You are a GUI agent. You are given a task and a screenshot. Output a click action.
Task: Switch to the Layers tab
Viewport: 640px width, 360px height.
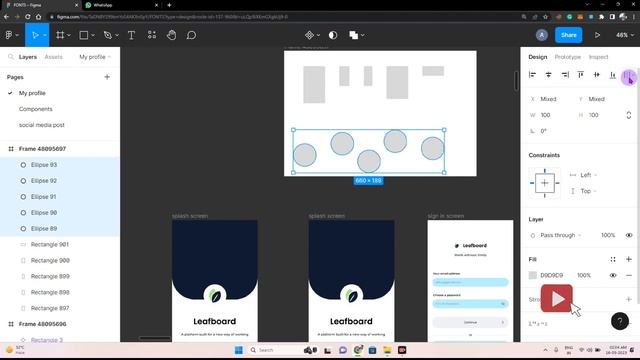click(28, 57)
